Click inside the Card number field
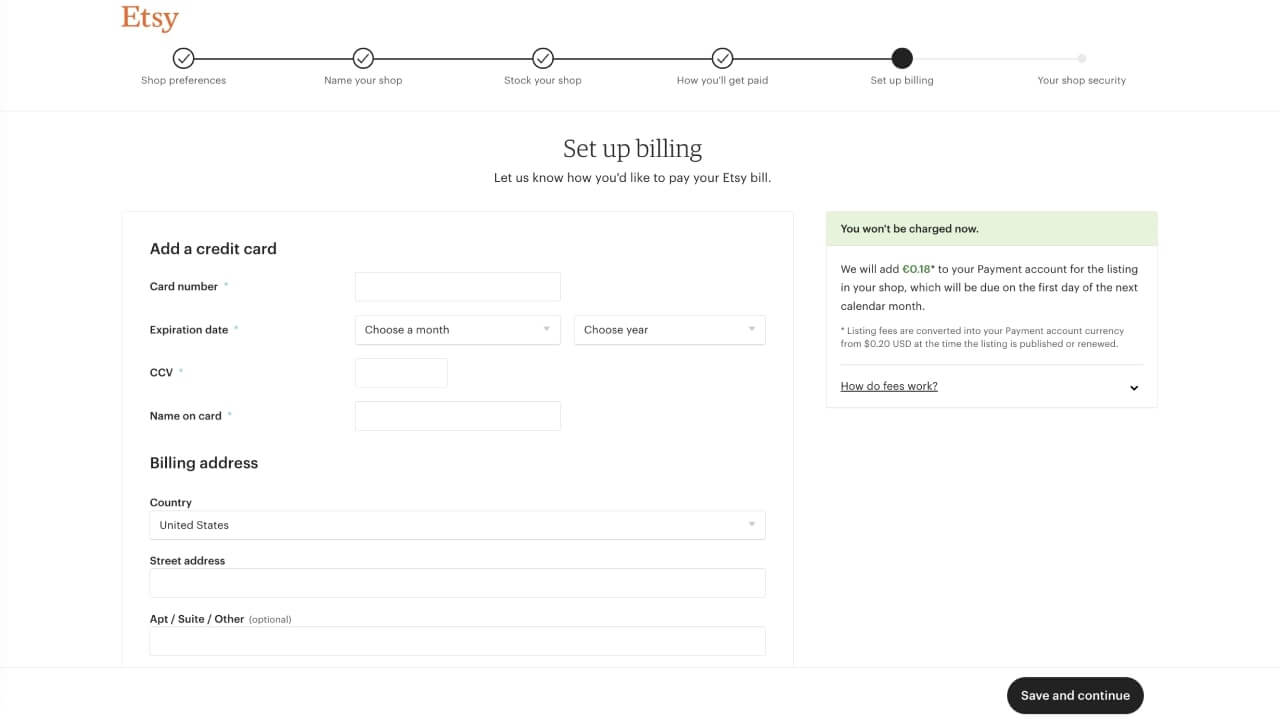This screenshot has width=1280, height=720. coord(457,286)
